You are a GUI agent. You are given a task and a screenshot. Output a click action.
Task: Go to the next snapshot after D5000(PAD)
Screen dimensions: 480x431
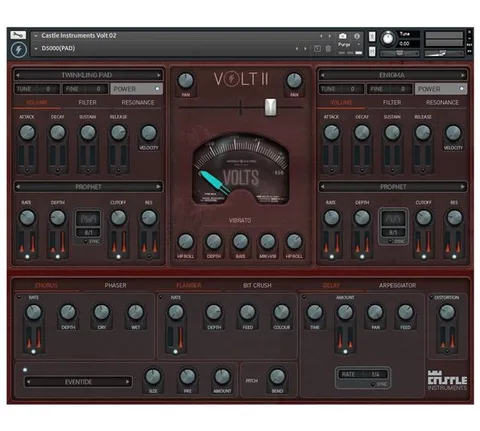(x=305, y=49)
